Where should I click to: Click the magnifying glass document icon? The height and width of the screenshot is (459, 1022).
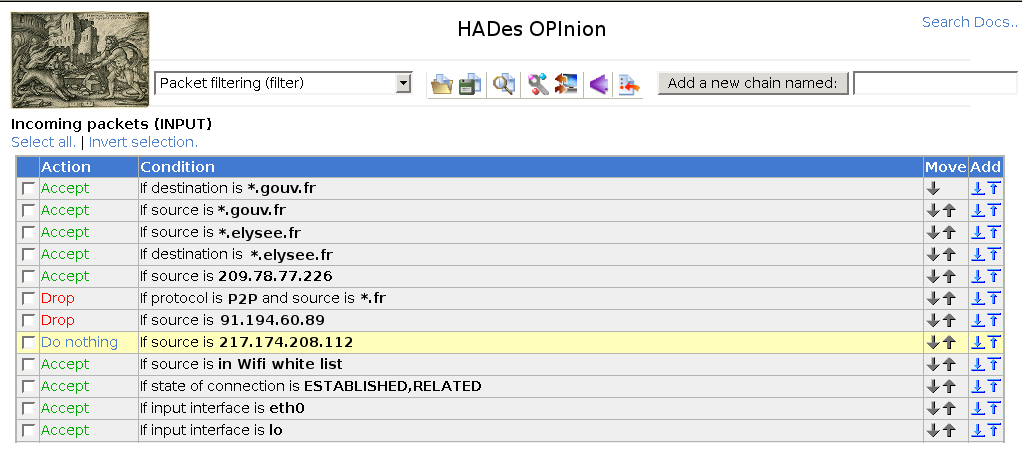click(503, 84)
